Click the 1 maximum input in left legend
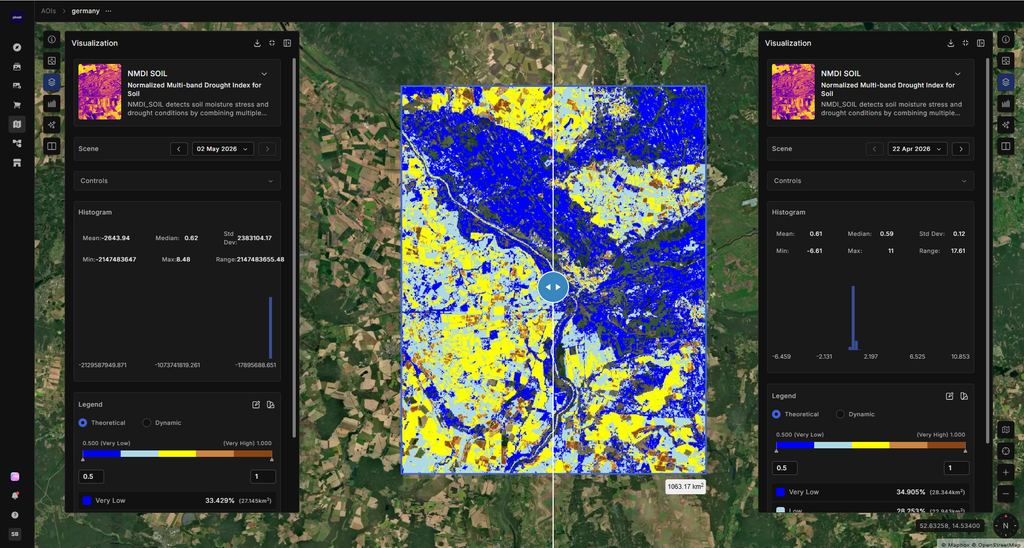The image size is (1024, 548). [263, 477]
